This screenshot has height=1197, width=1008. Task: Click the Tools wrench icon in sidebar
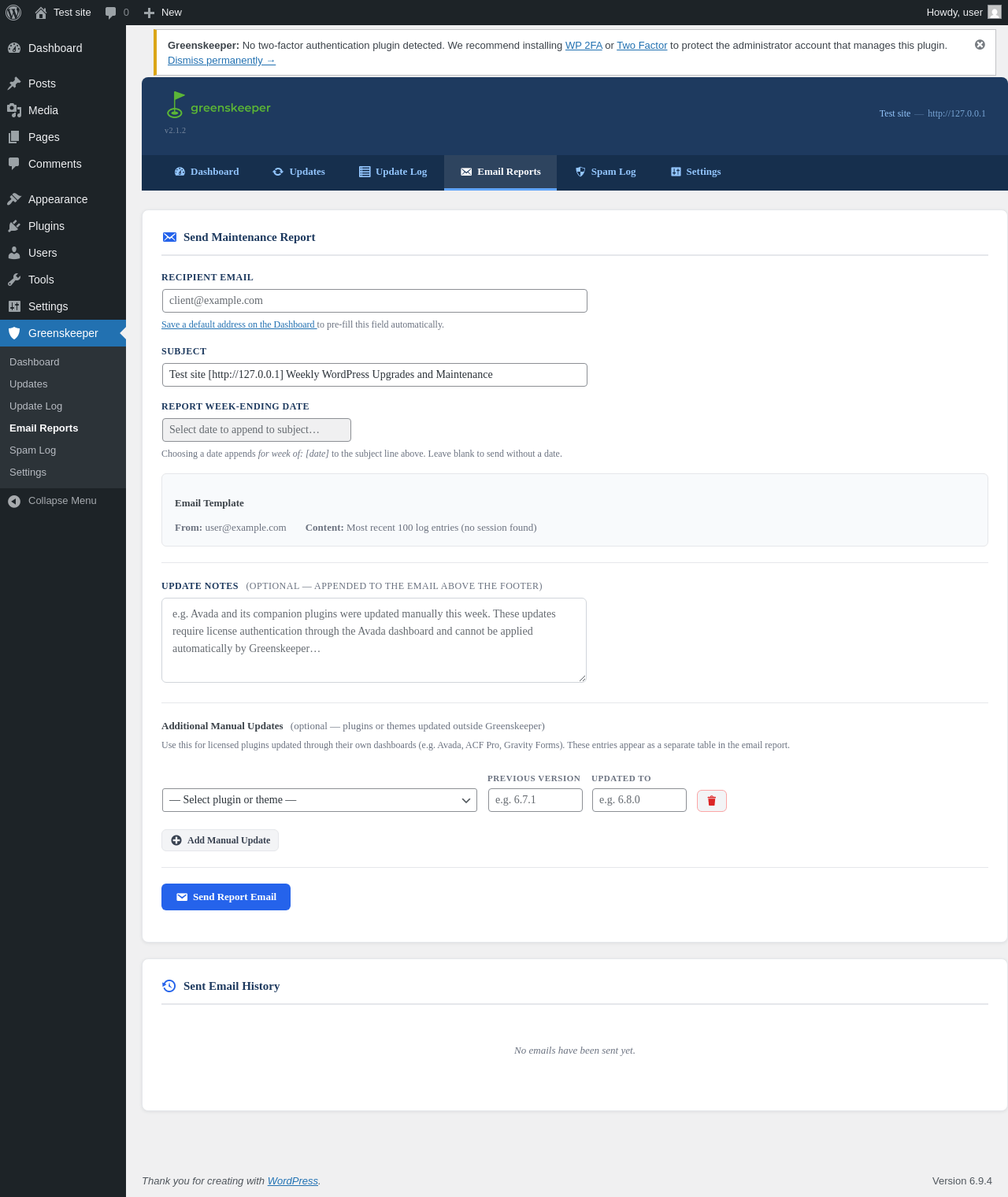click(14, 280)
